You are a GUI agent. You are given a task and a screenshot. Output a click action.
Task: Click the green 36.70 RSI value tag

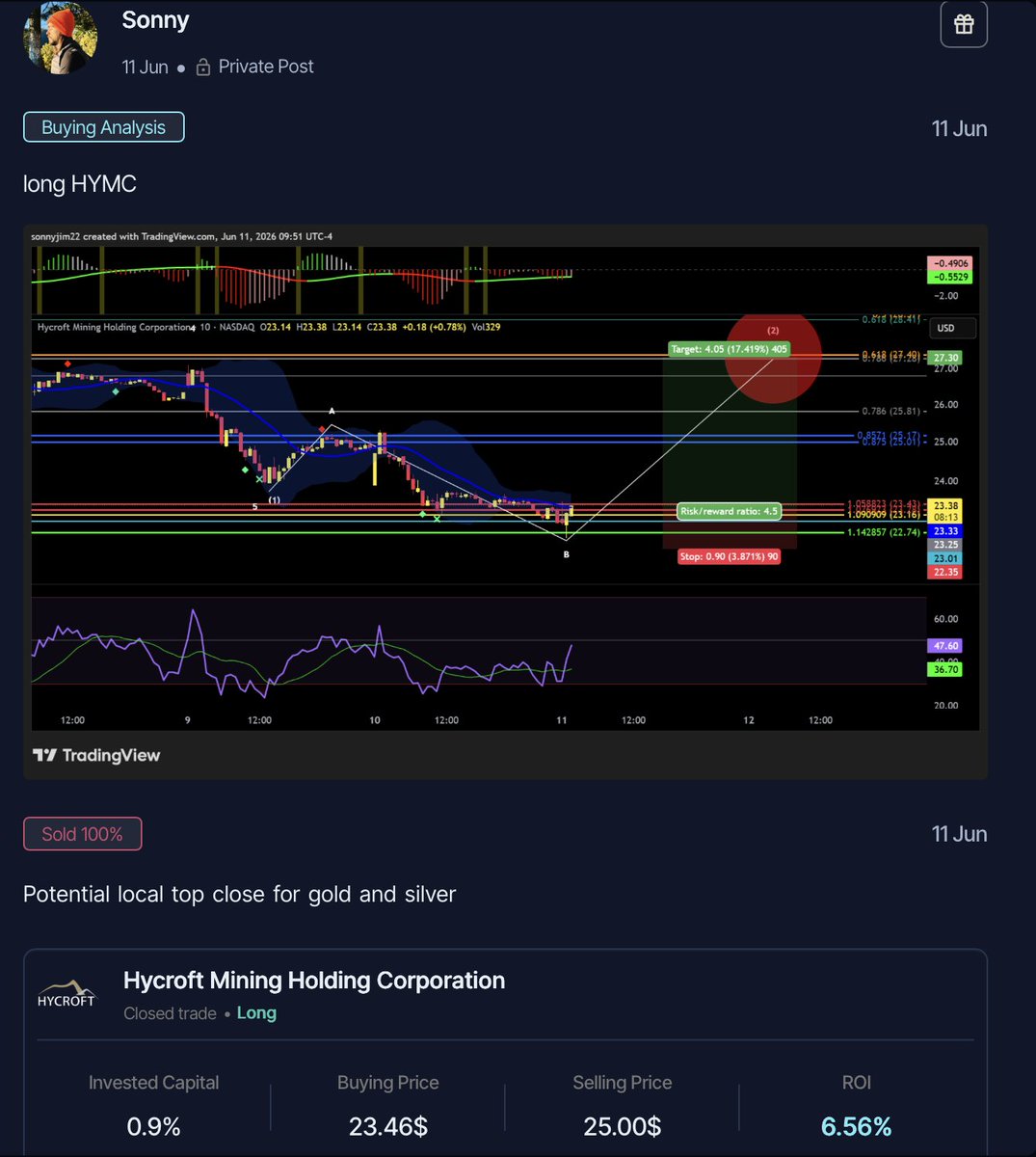[x=945, y=669]
